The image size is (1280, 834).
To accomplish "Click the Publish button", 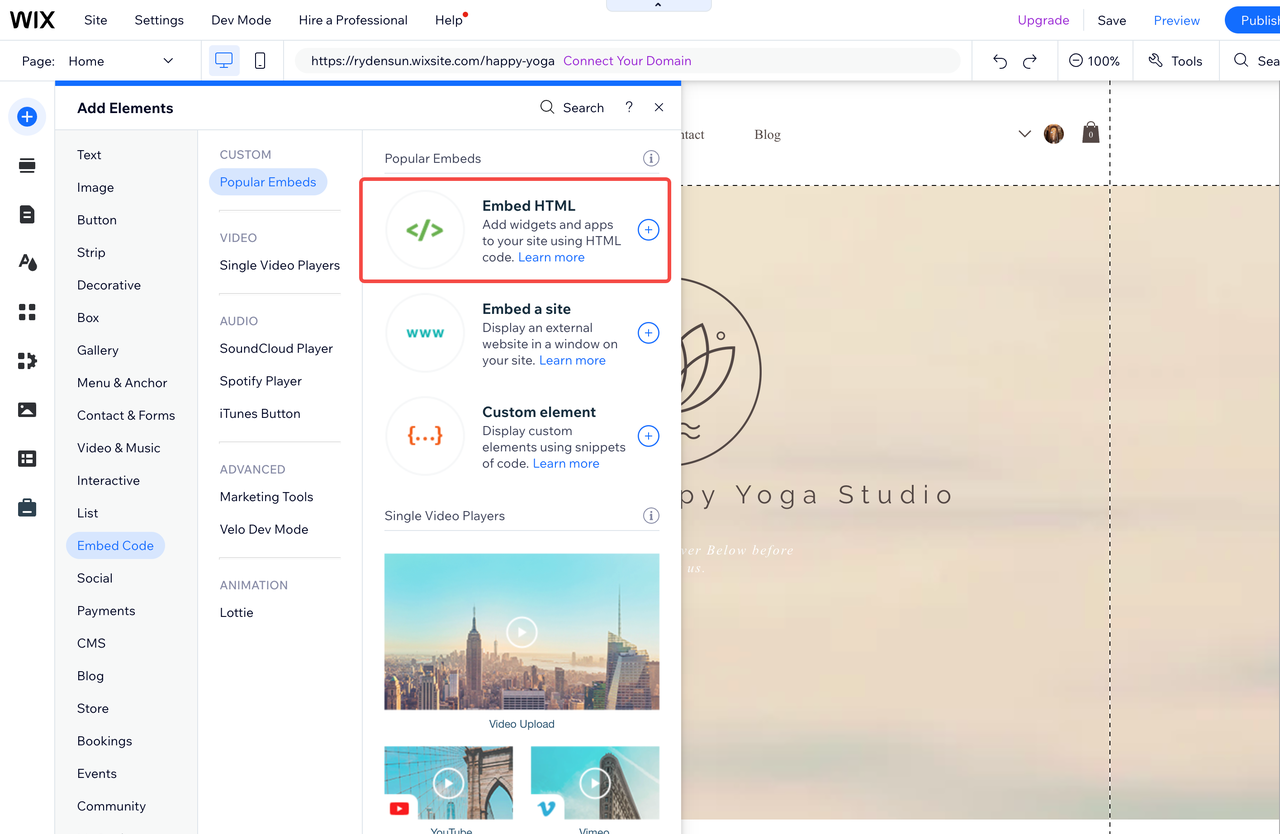I will tap(1254, 20).
